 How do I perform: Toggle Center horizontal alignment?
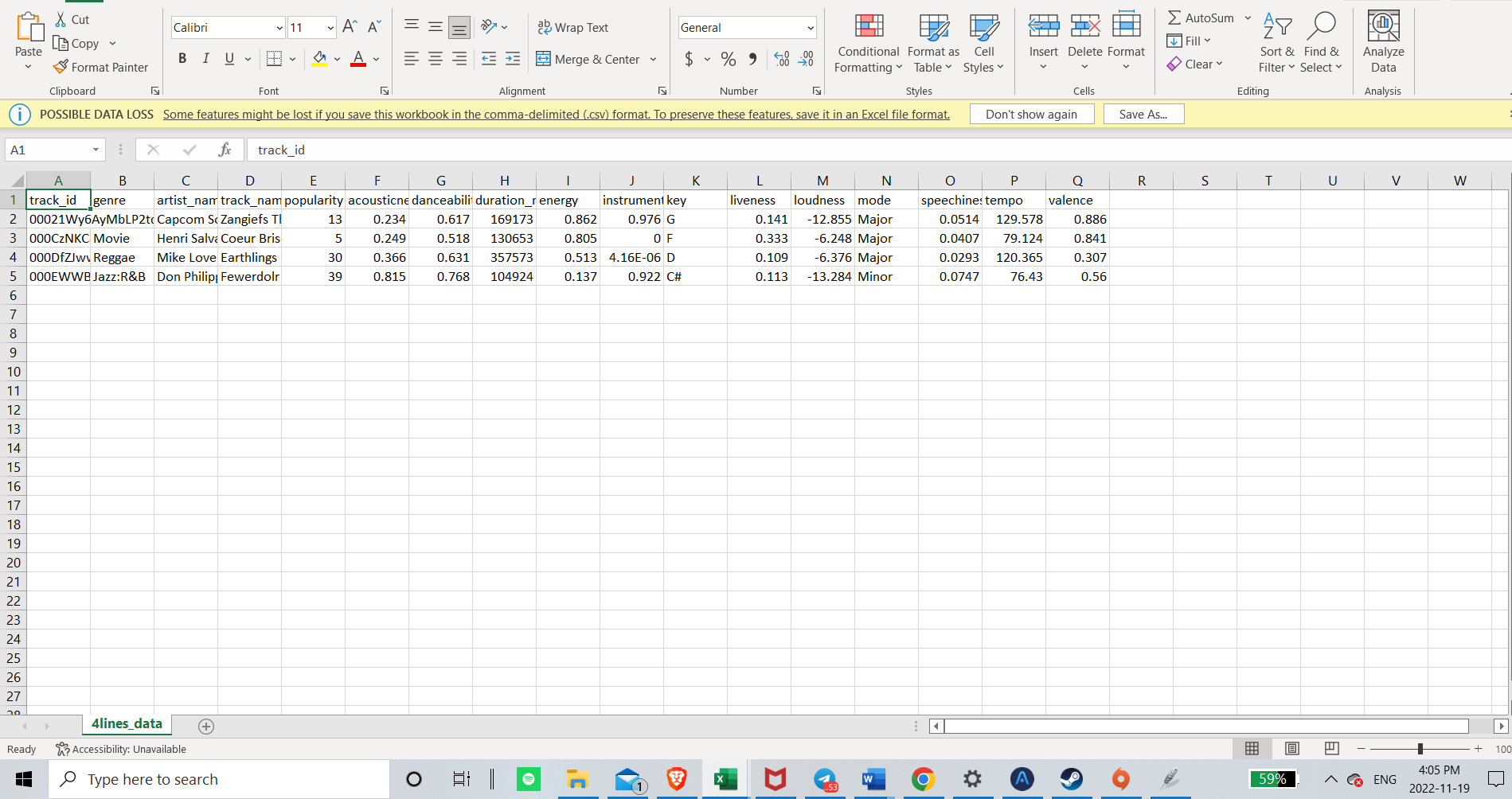[436, 59]
